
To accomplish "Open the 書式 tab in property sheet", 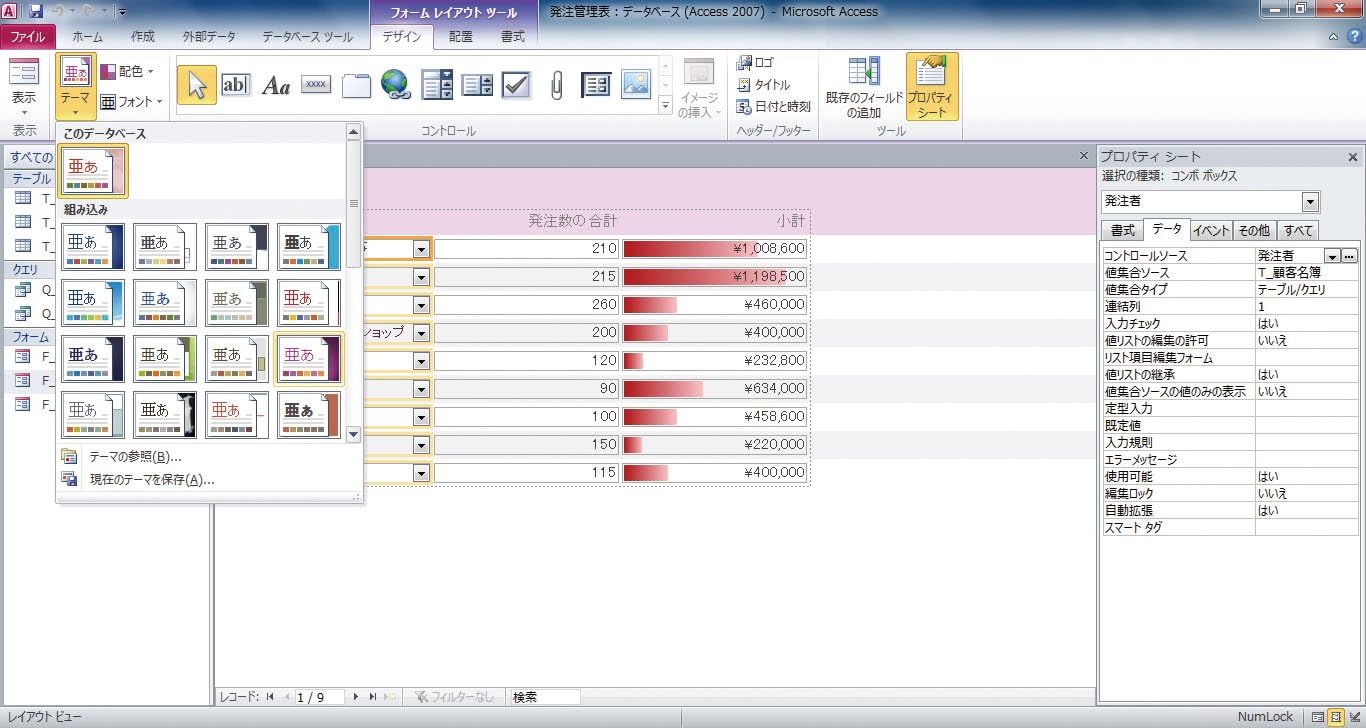I will tap(1123, 230).
